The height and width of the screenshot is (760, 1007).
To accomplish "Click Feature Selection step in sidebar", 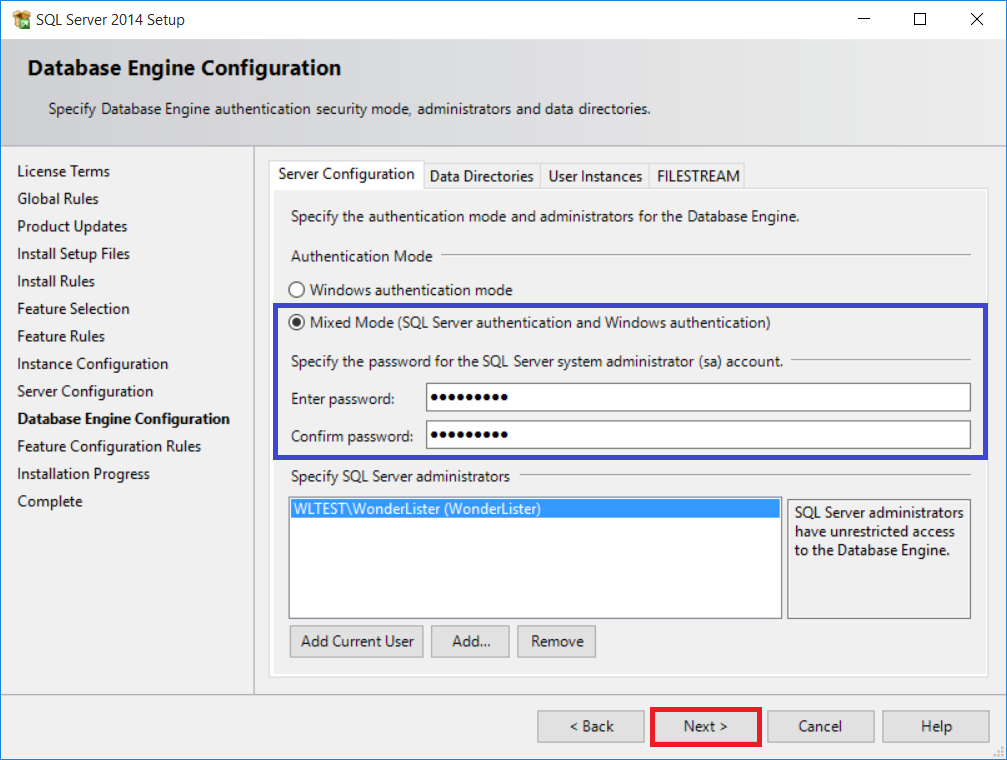I will 73,309.
